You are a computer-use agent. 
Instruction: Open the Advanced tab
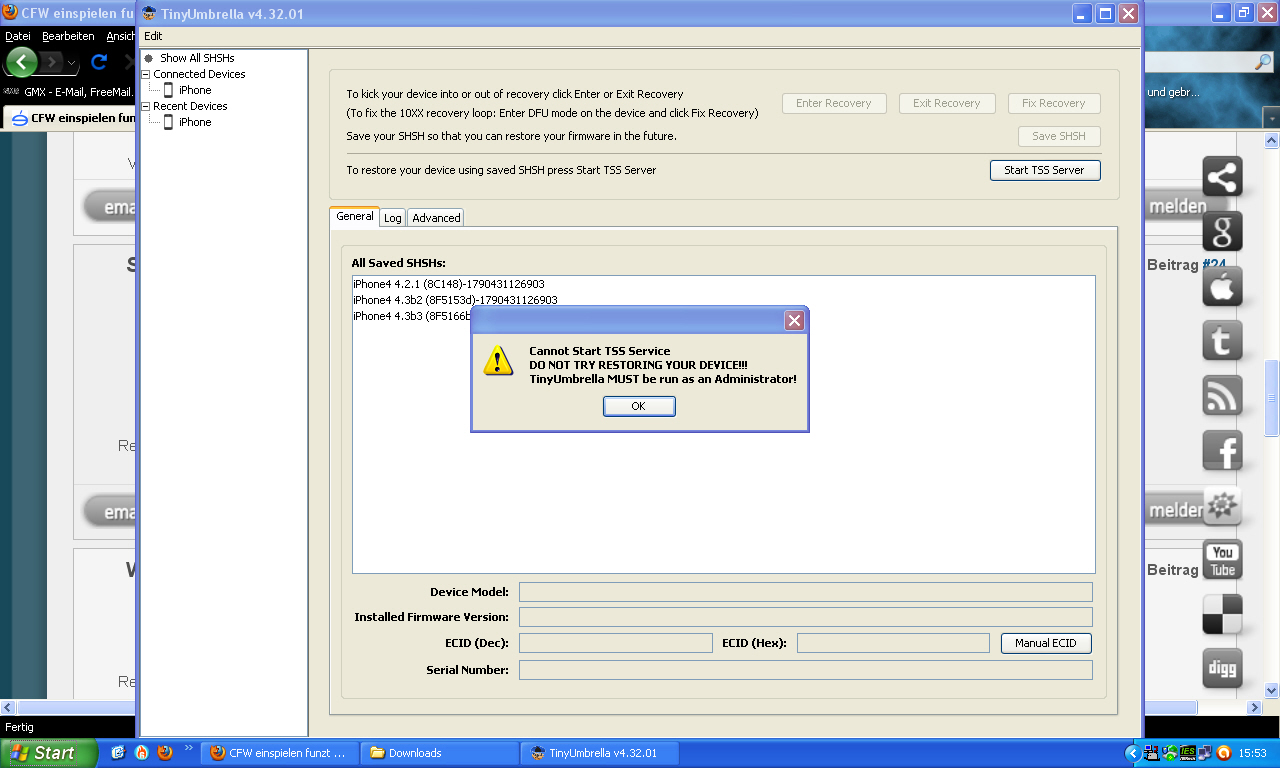(436, 218)
